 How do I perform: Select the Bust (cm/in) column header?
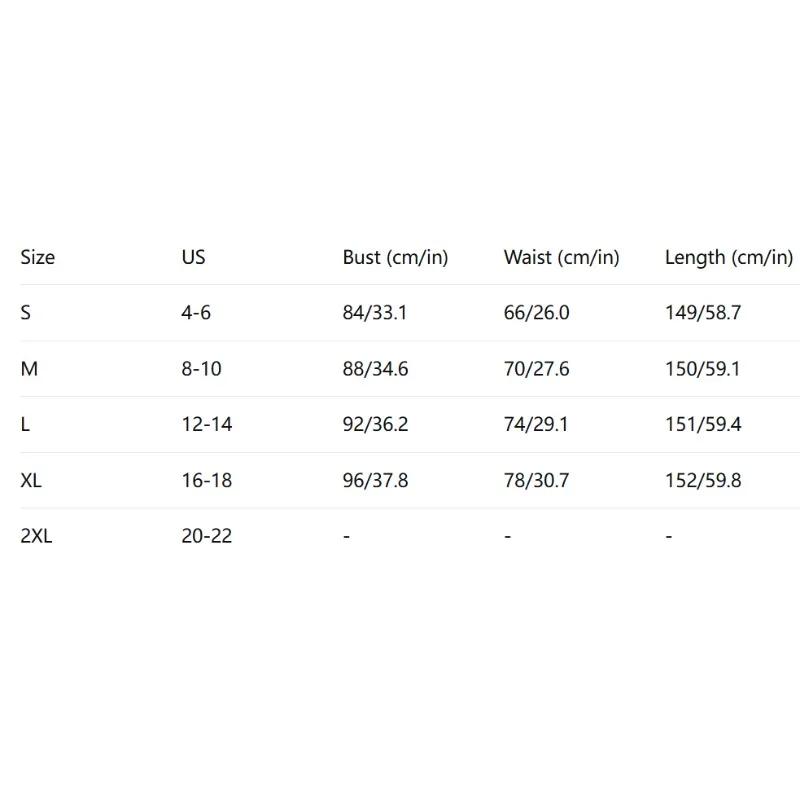point(395,258)
